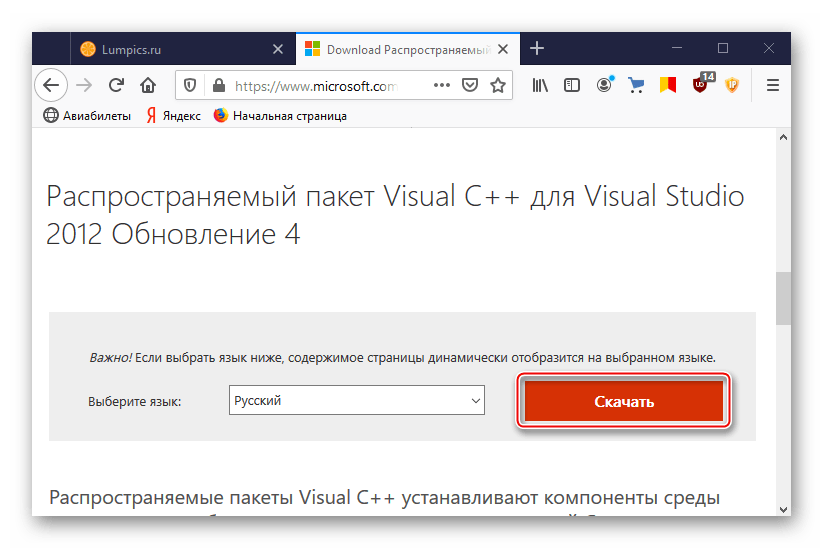The image size is (823, 556).
Task: Click the scrollbar down arrow
Action: [x=783, y=509]
